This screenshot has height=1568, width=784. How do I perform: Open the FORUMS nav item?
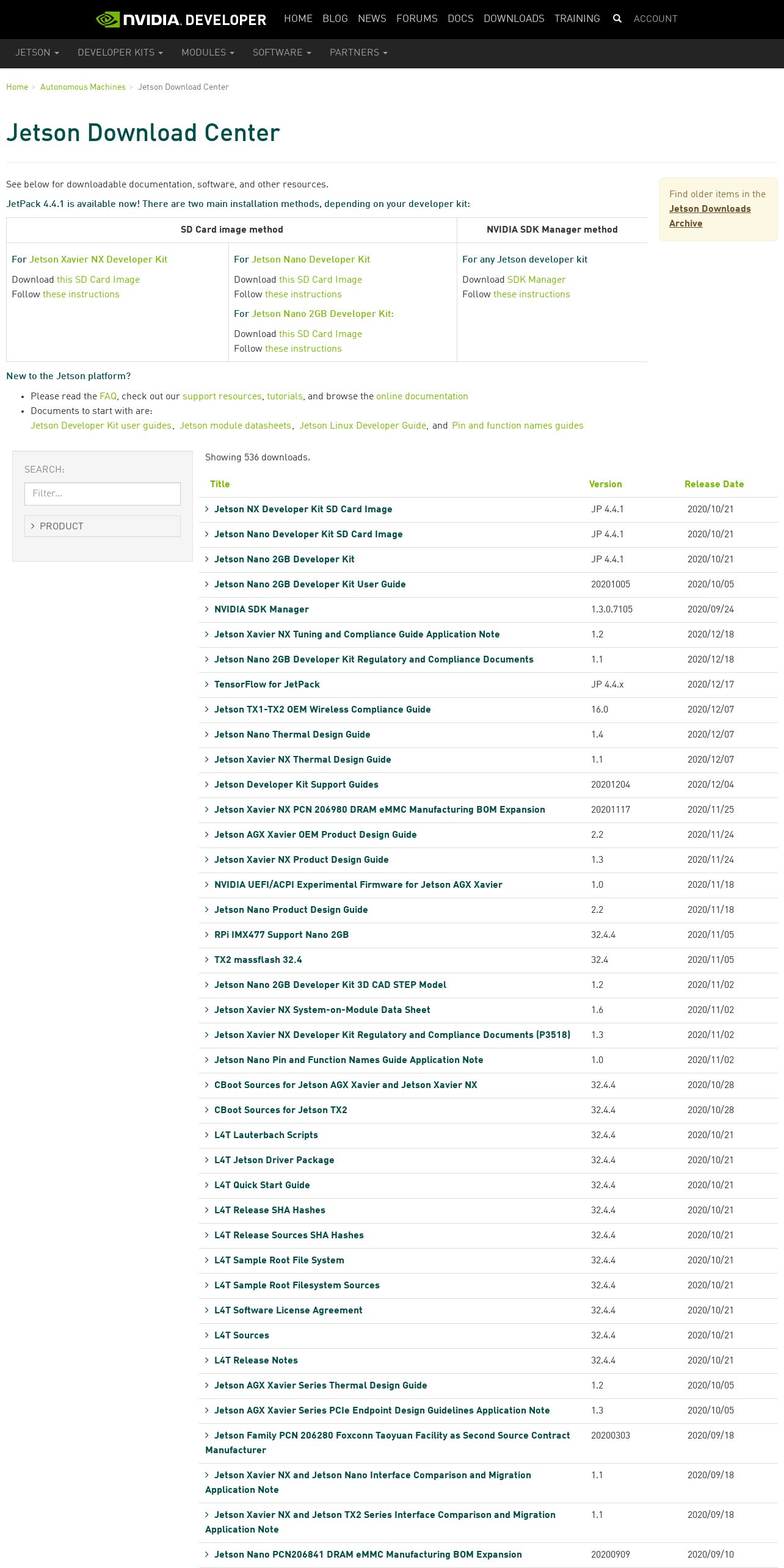pyautogui.click(x=417, y=19)
